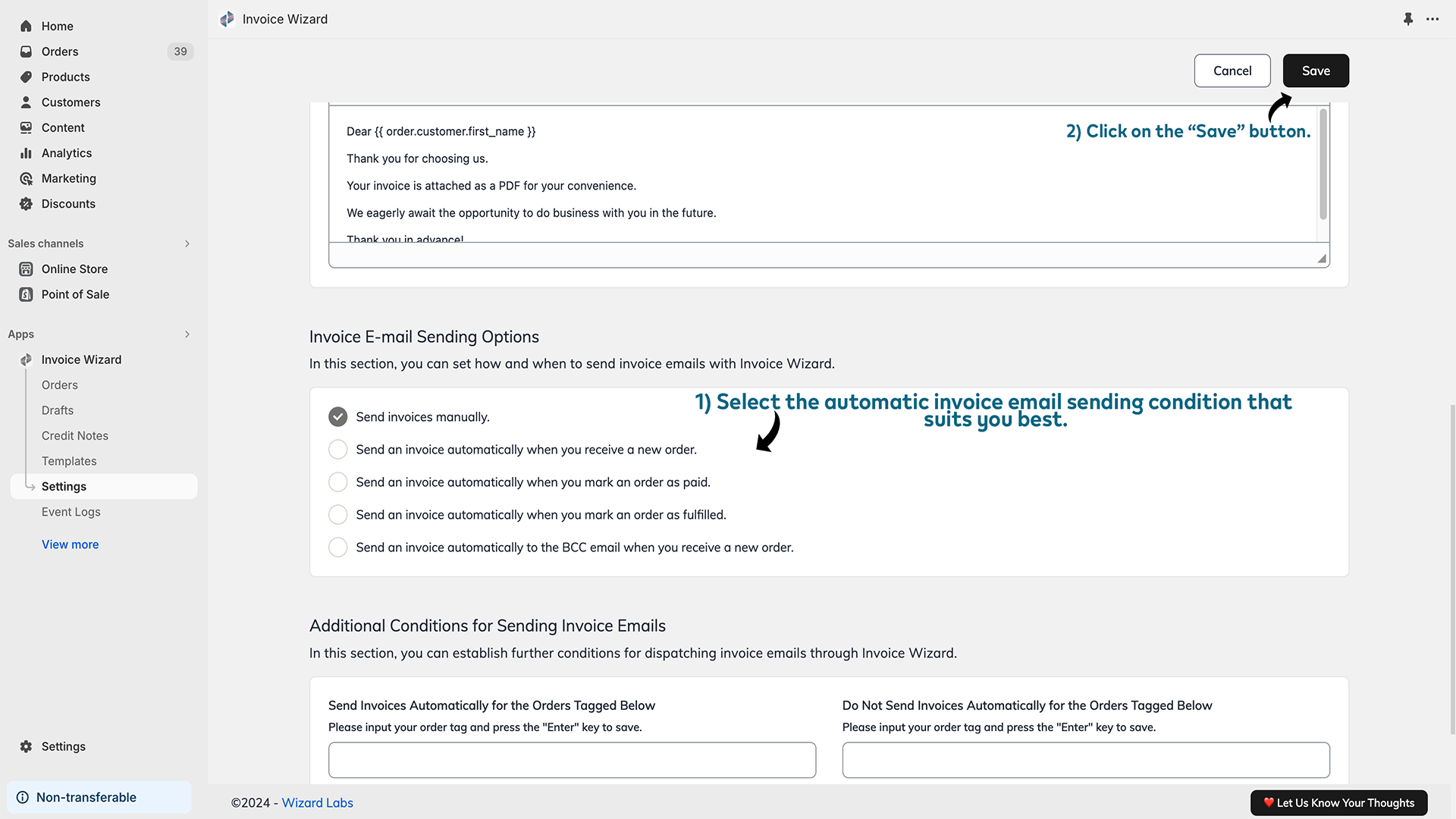Click the Content icon

pyautogui.click(x=26, y=127)
